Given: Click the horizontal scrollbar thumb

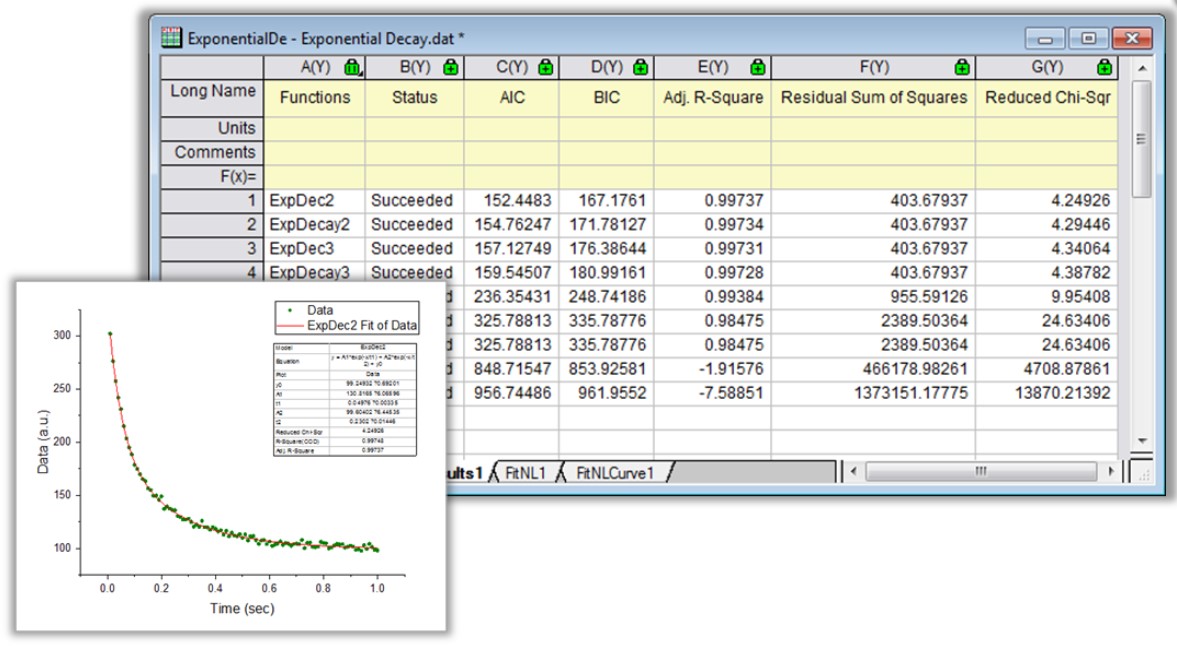Looking at the screenshot, I should coord(980,471).
